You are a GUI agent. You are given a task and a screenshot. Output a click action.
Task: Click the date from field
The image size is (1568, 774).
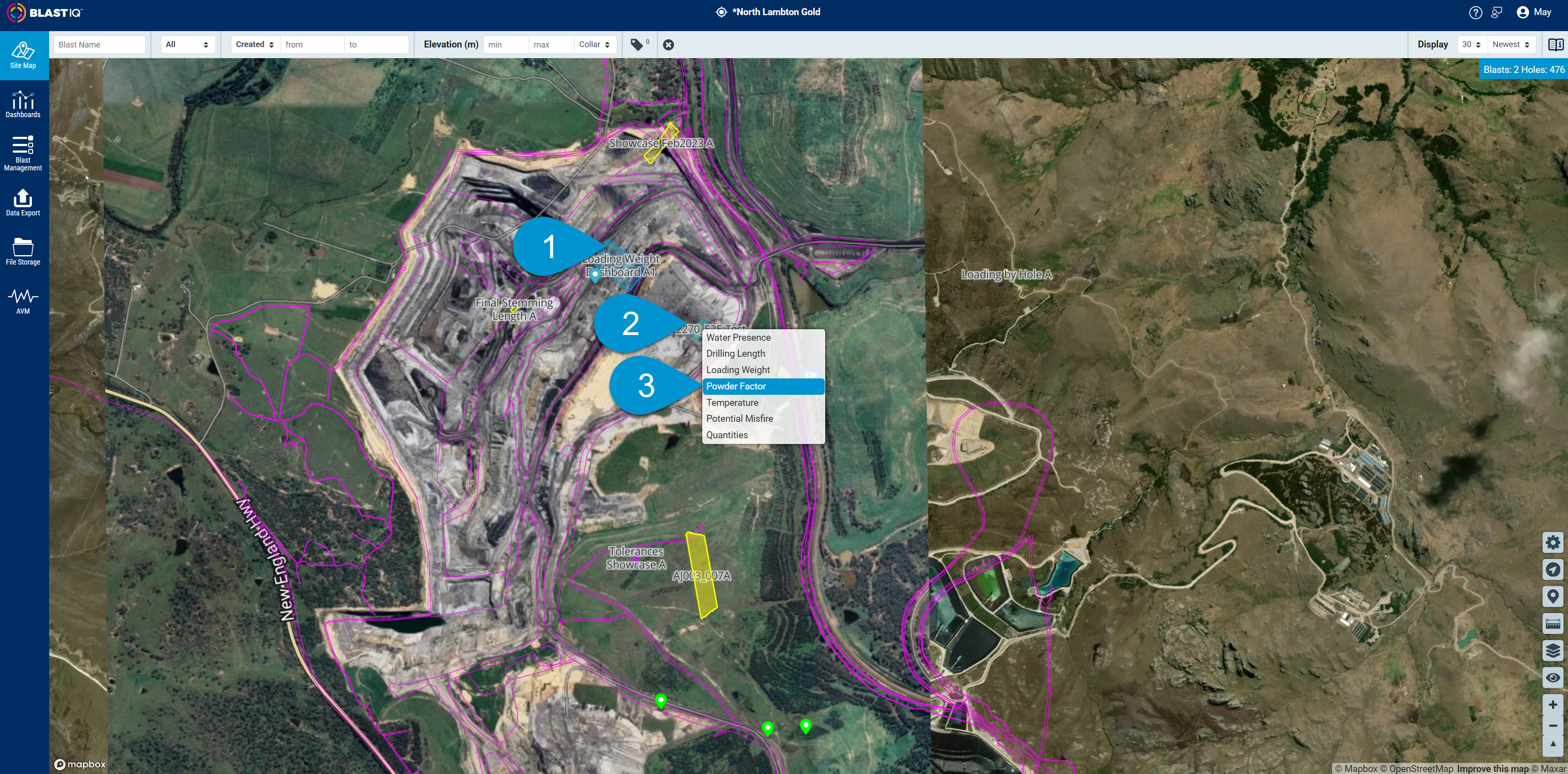pyautogui.click(x=312, y=44)
